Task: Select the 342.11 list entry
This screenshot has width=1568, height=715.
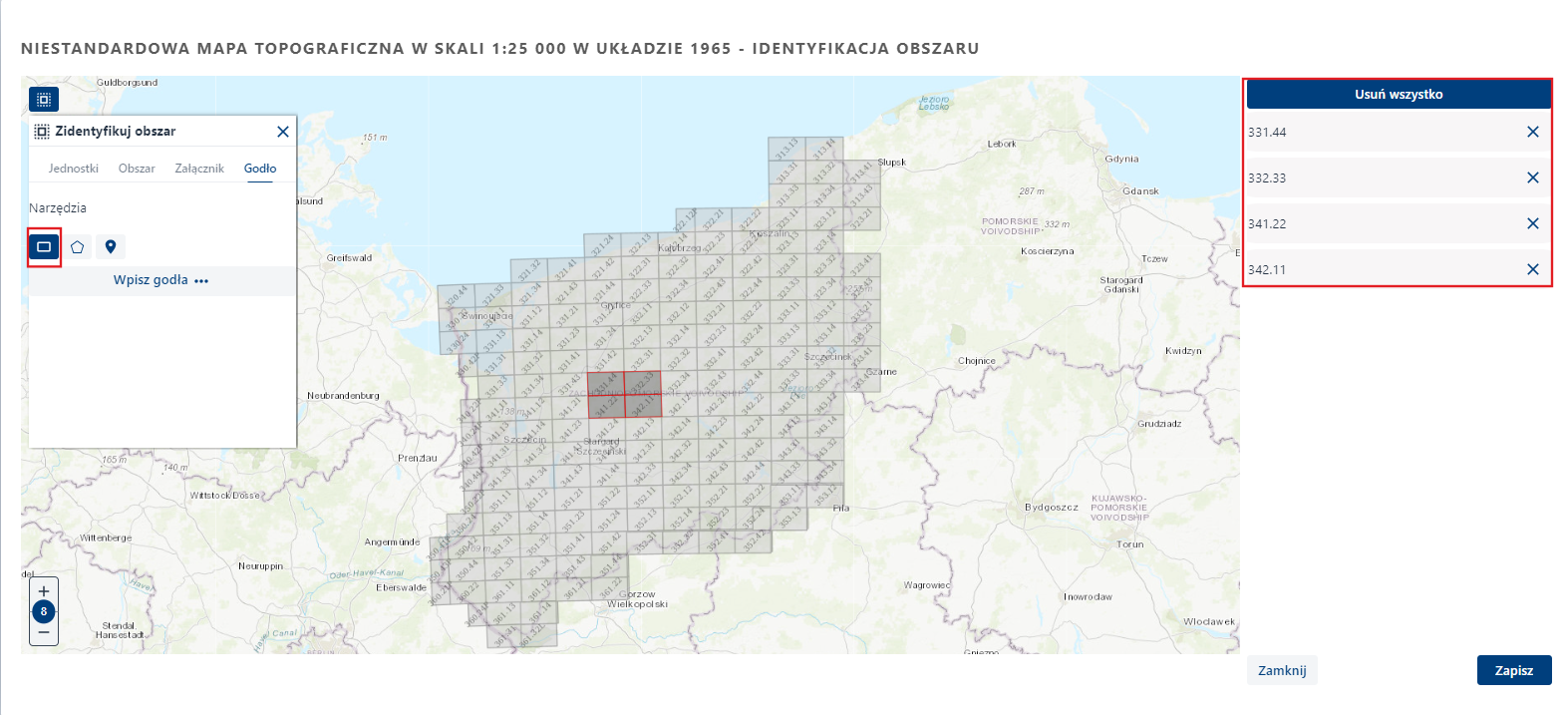Action: tap(1399, 269)
